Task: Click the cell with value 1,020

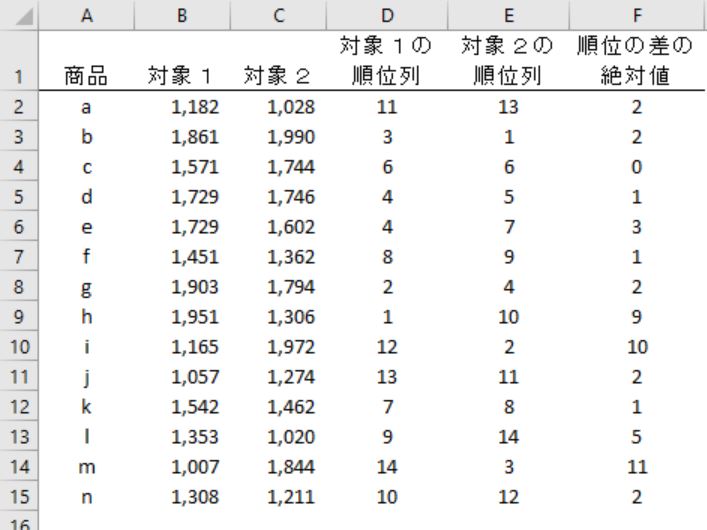Action: (278, 436)
